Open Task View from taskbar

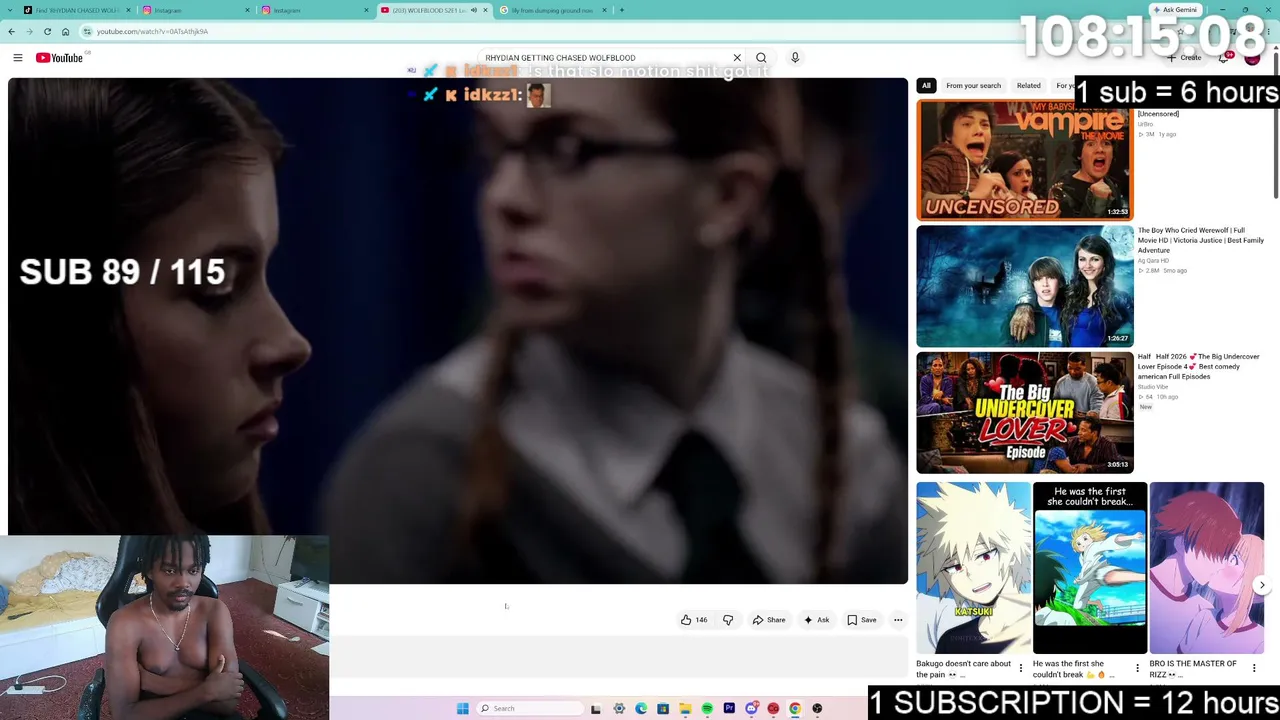pyautogui.click(x=596, y=709)
